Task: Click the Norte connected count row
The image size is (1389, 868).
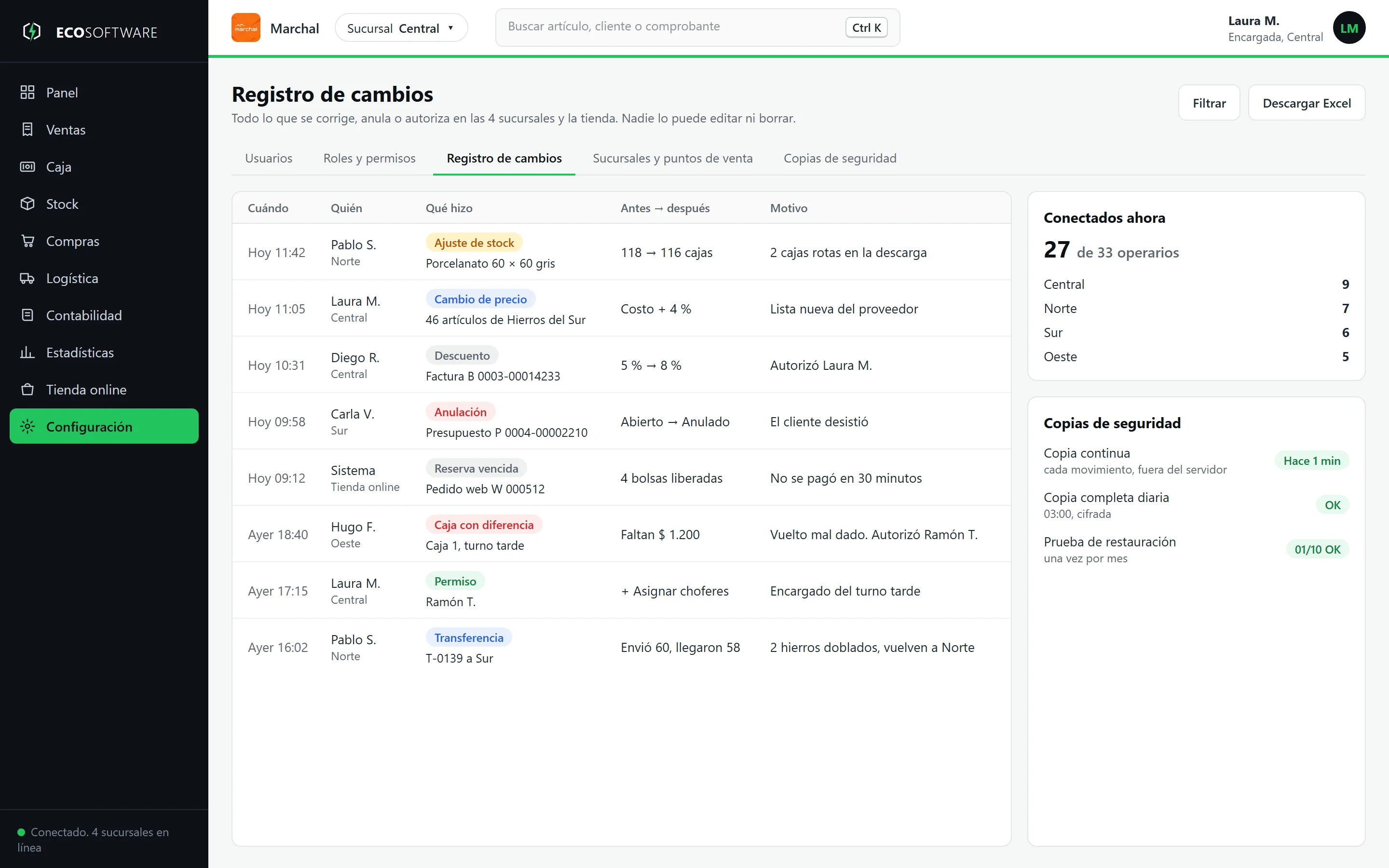Action: coord(1196,308)
